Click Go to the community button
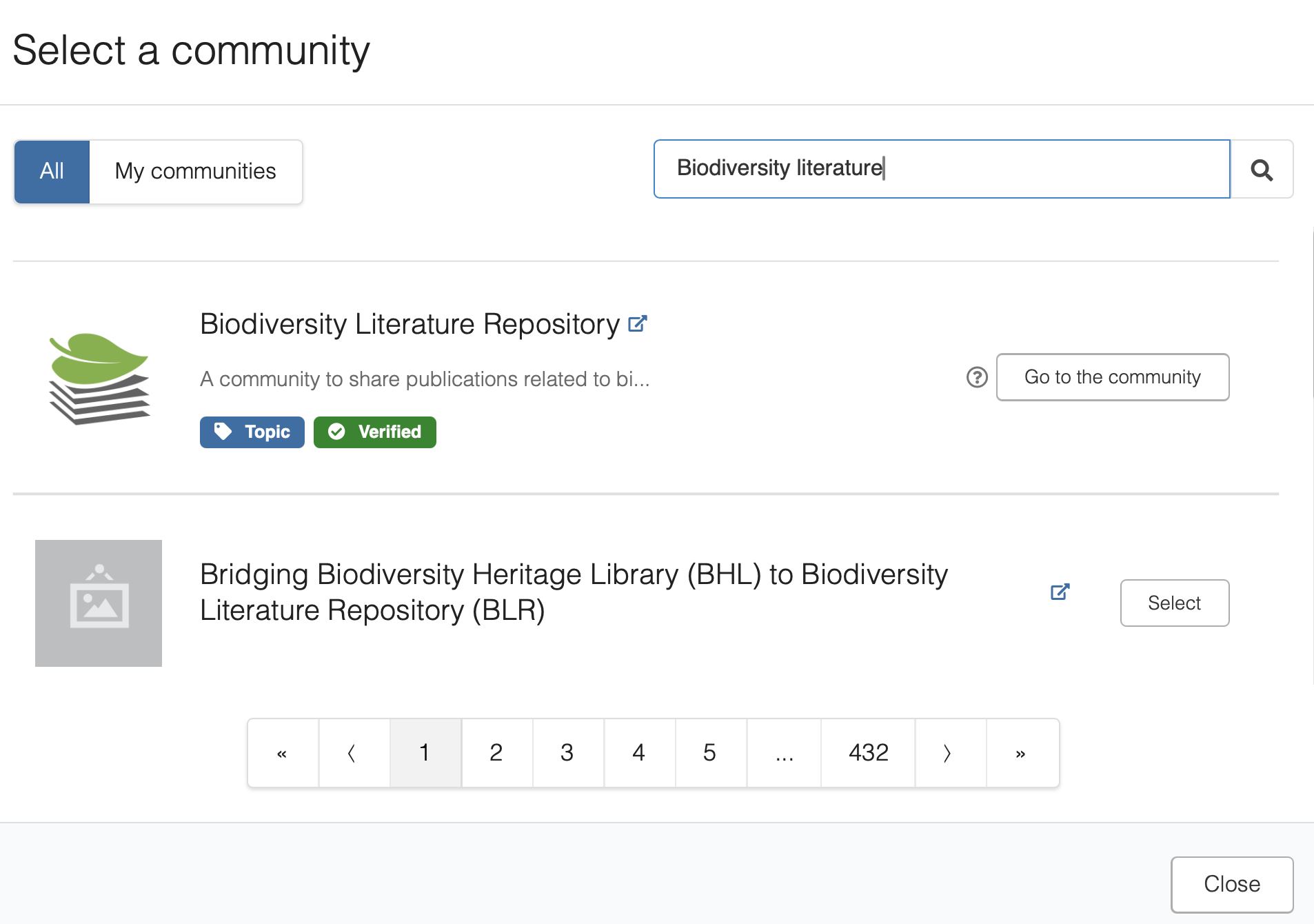This screenshot has height=924, width=1314. 1113,377
